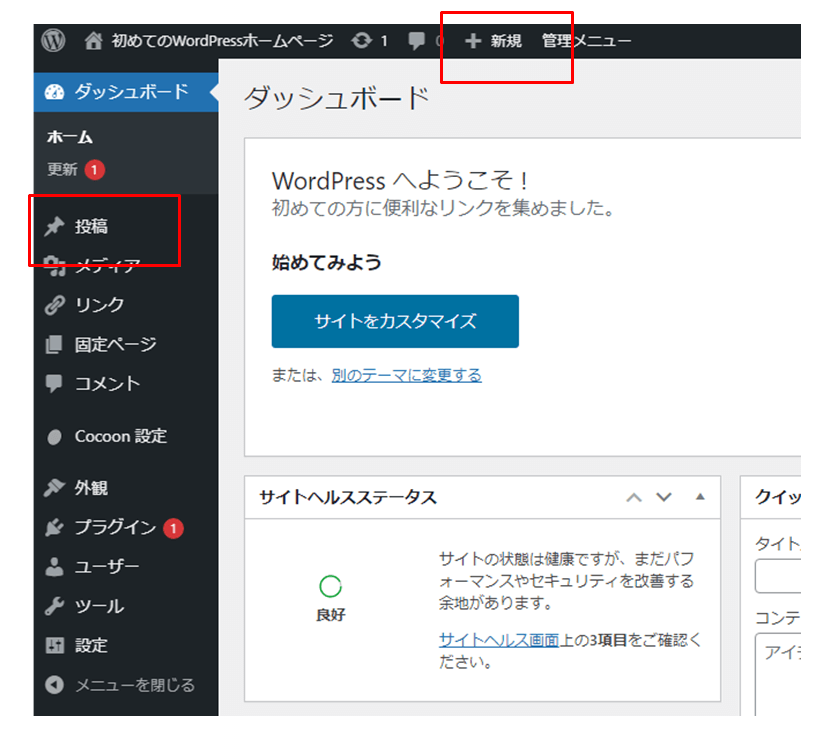The image size is (819, 735).
Task: Click the pages icon for 固定ページ
Action: [x=54, y=344]
